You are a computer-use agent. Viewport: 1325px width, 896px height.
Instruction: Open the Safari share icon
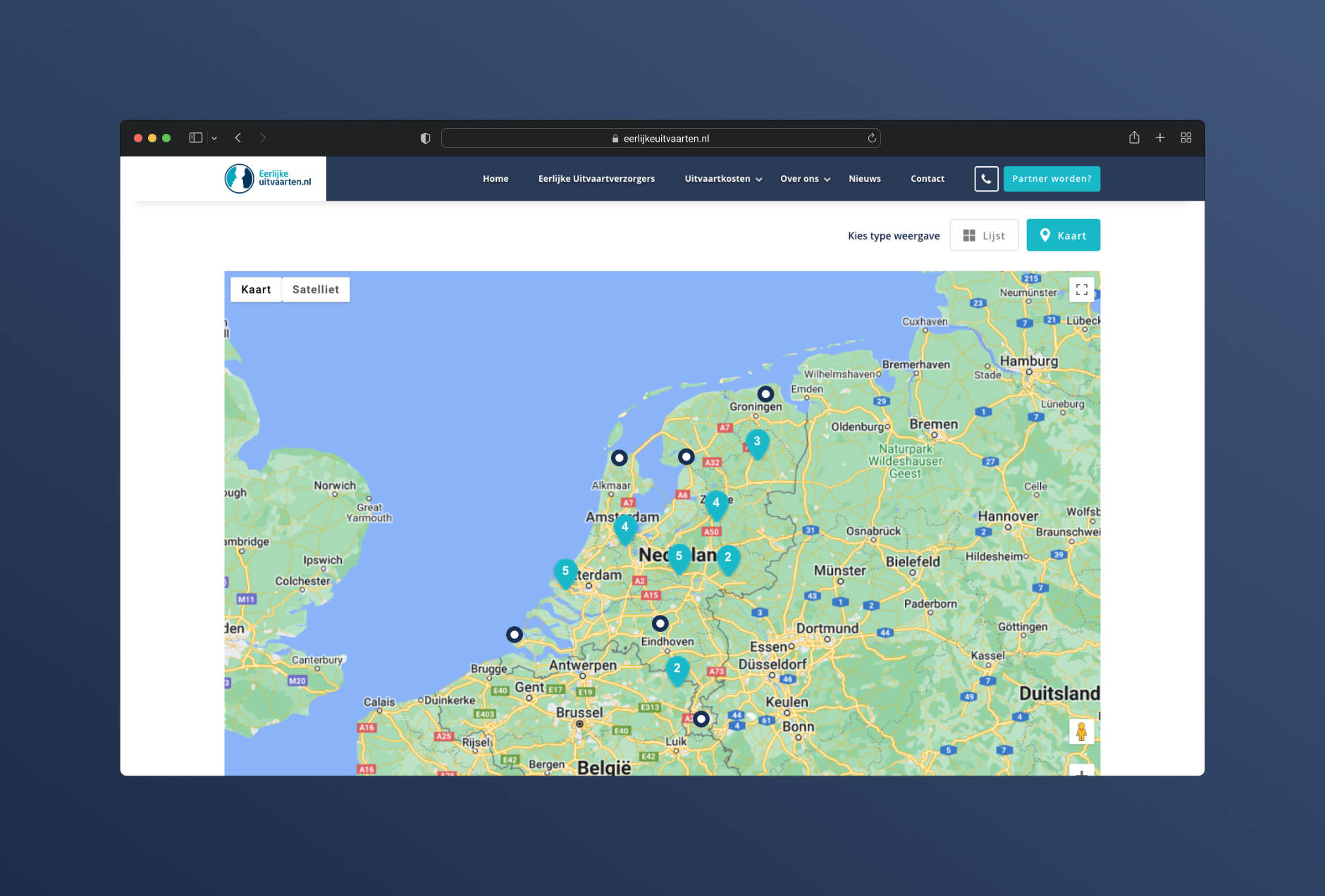[1134, 138]
